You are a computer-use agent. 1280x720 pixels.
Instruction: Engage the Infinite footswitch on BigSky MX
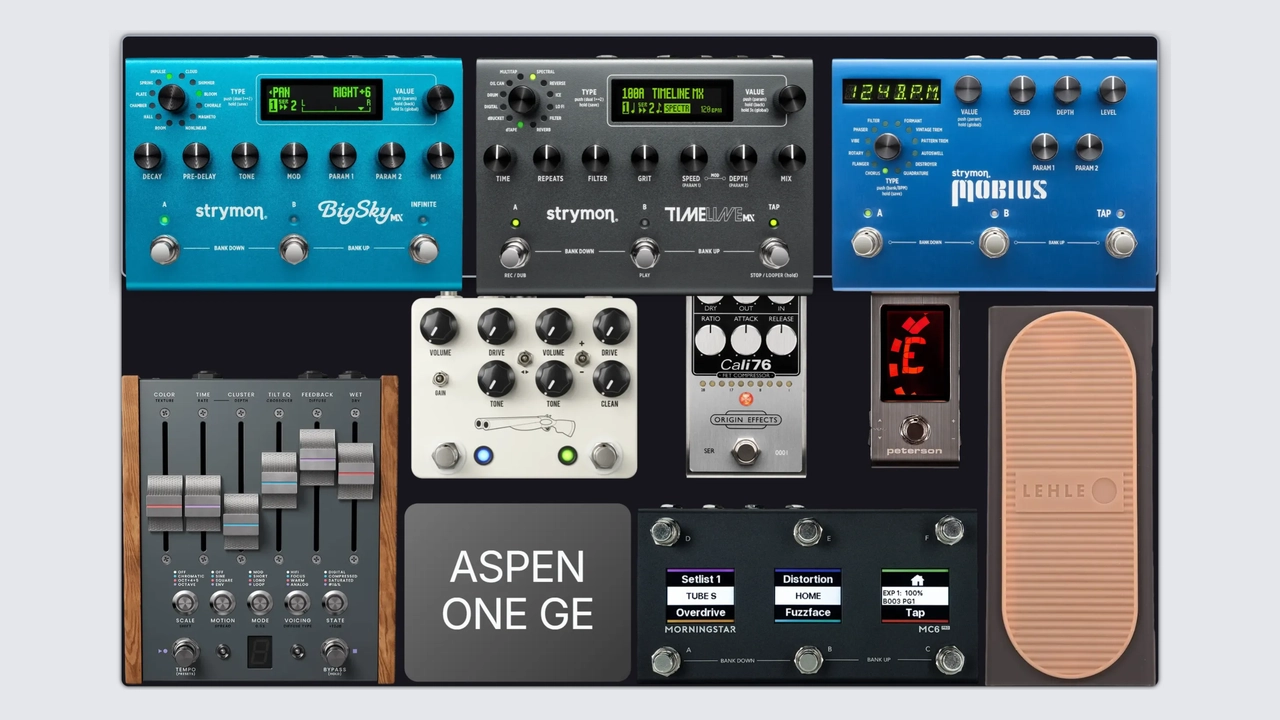coord(424,249)
